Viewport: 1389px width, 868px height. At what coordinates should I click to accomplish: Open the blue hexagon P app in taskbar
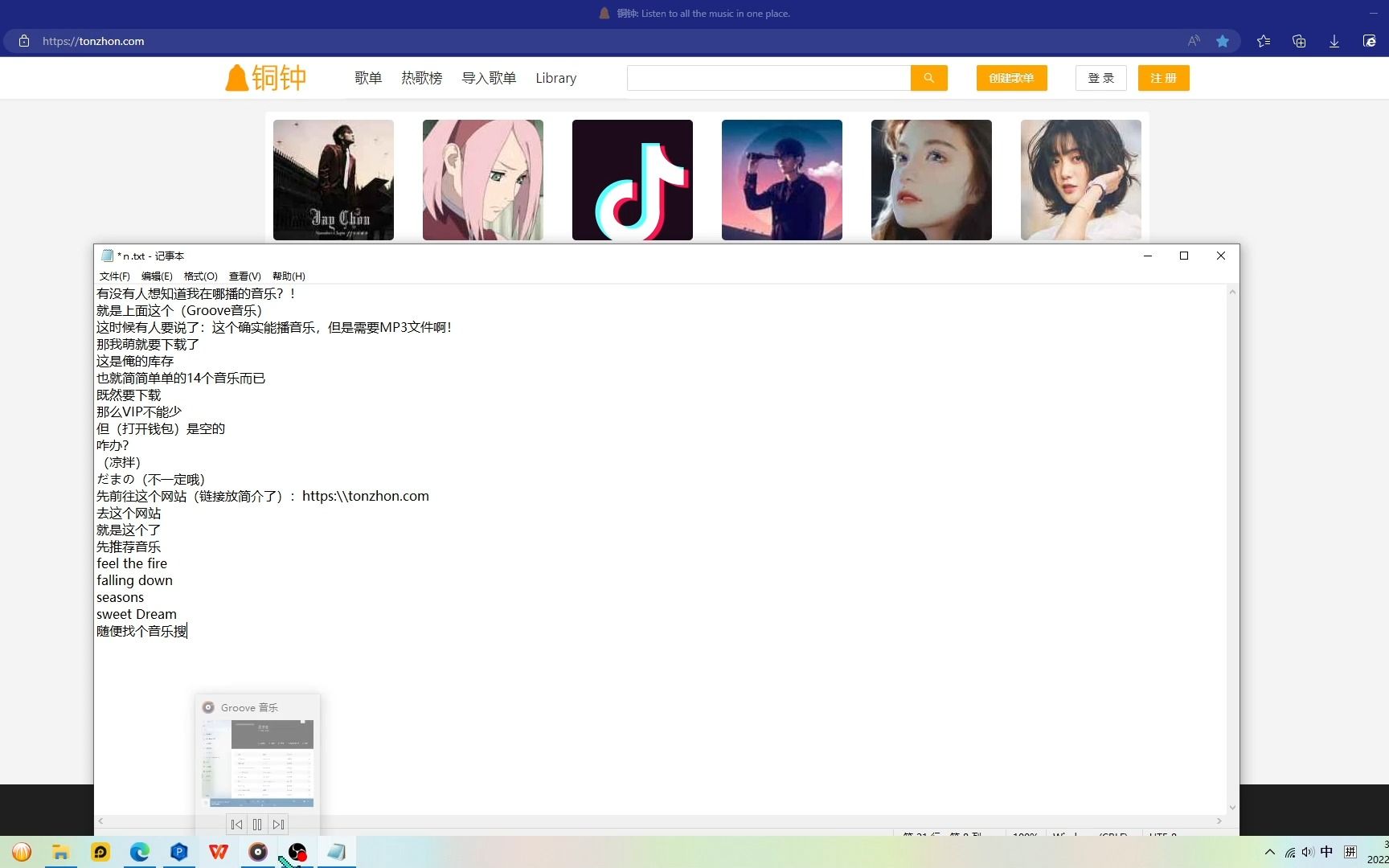[x=179, y=852]
